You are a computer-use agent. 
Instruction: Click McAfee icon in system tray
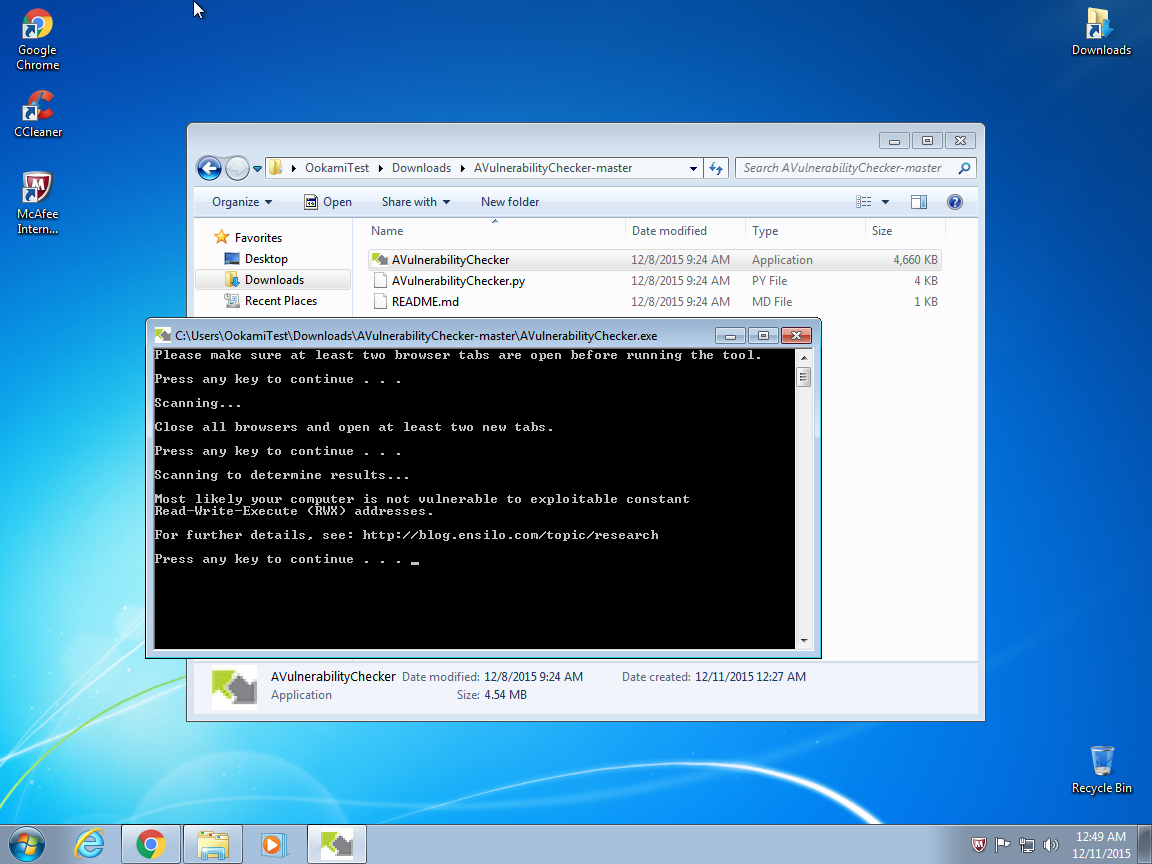pos(979,845)
